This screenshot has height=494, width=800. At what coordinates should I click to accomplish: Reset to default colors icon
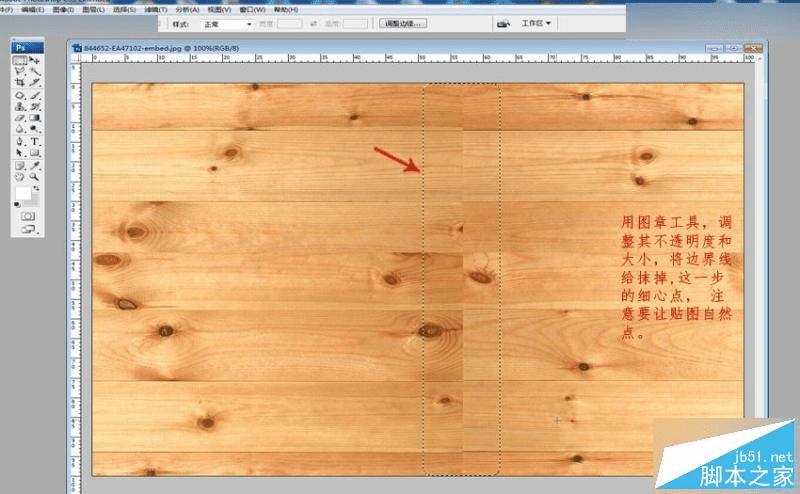click(17, 205)
